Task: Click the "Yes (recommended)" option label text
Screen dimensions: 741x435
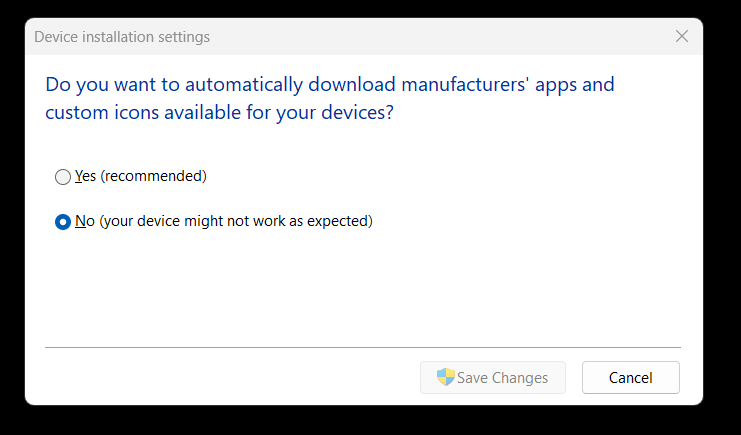Action: pos(140,176)
